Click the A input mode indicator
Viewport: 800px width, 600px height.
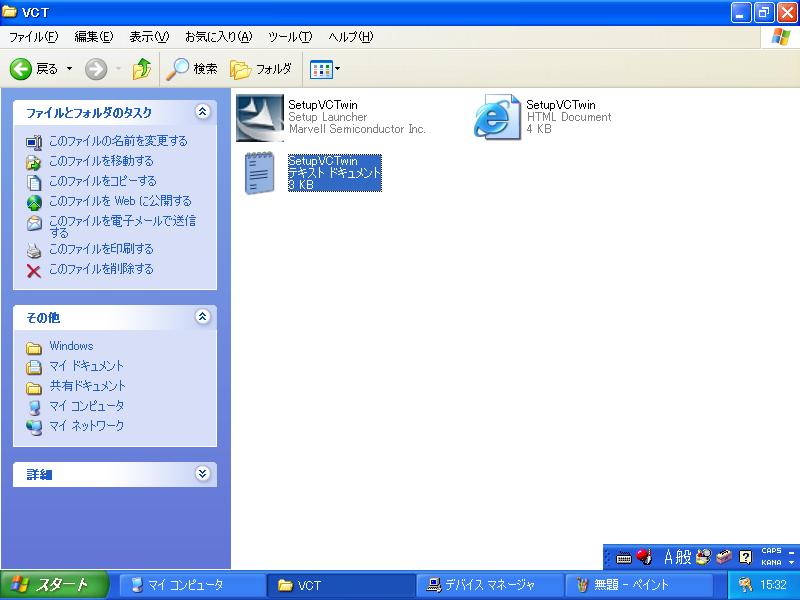coord(668,557)
